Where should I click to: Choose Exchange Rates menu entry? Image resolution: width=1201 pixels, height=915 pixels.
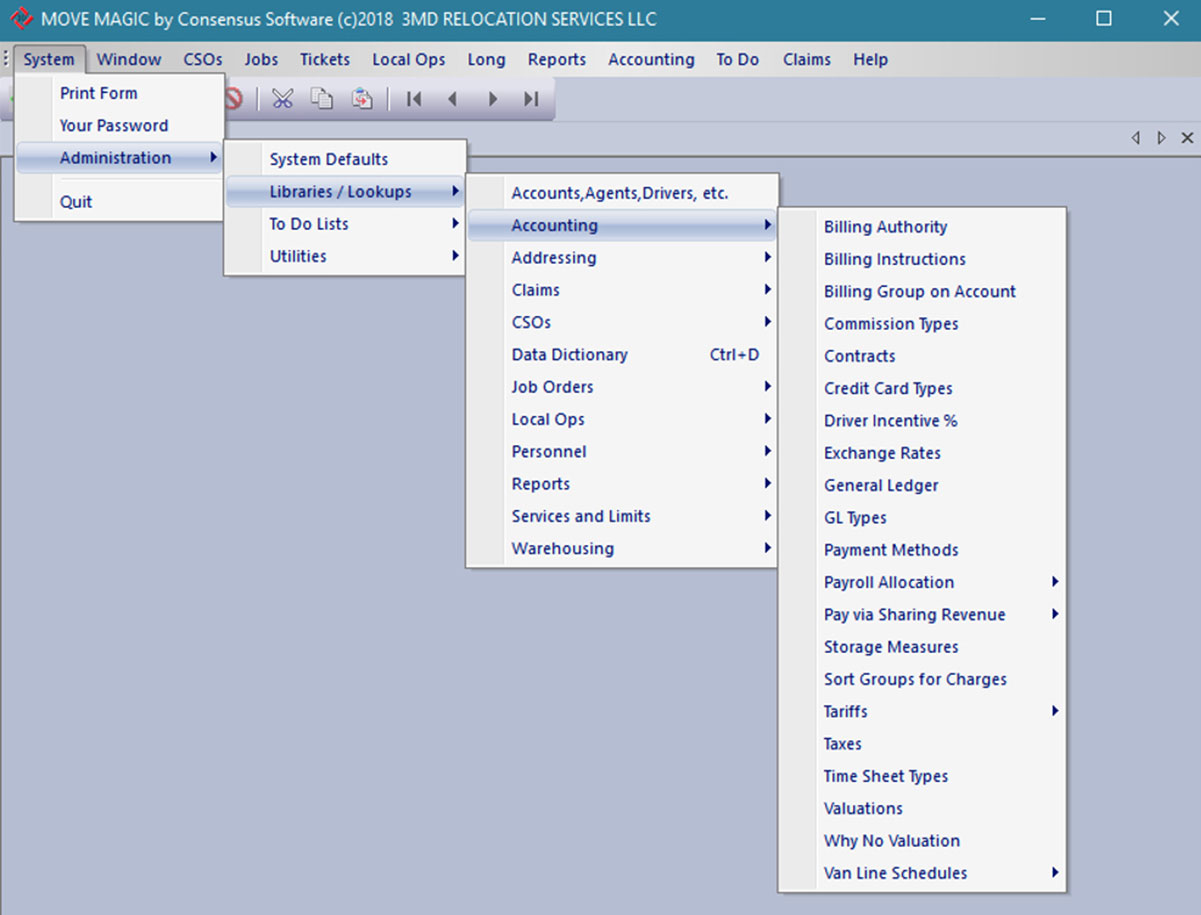pos(882,453)
